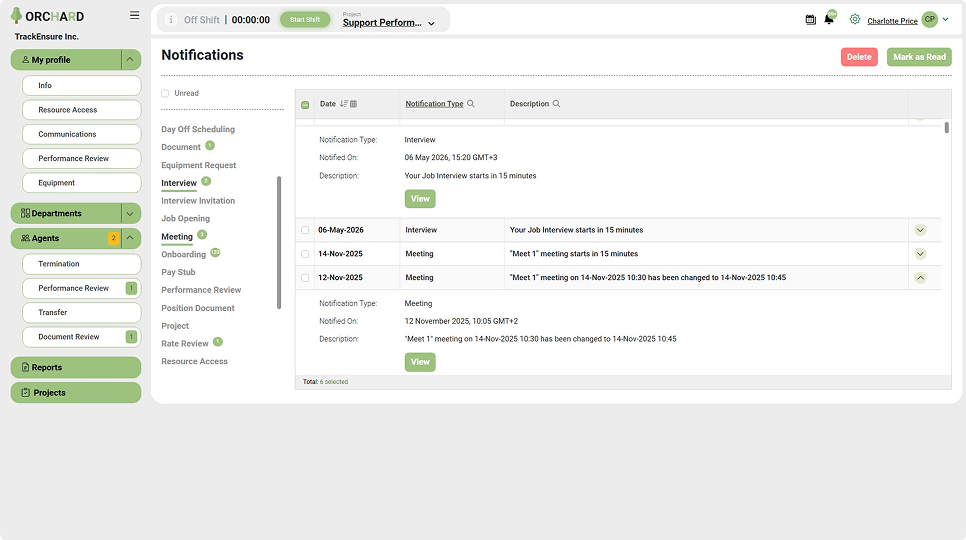Open the settings gear icon
966x540 pixels.
click(x=854, y=20)
